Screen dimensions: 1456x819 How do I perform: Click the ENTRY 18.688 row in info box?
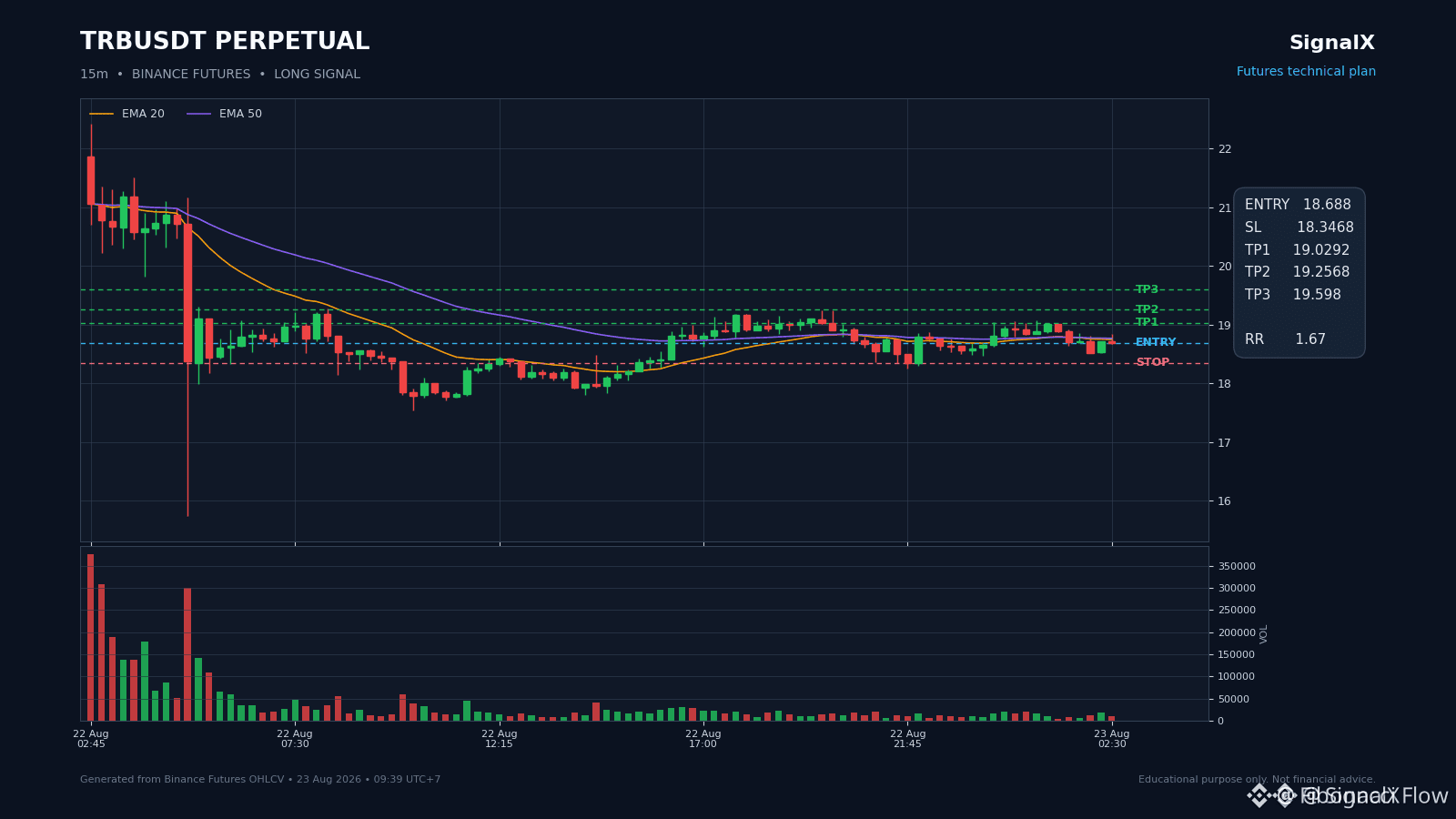(x=1298, y=205)
